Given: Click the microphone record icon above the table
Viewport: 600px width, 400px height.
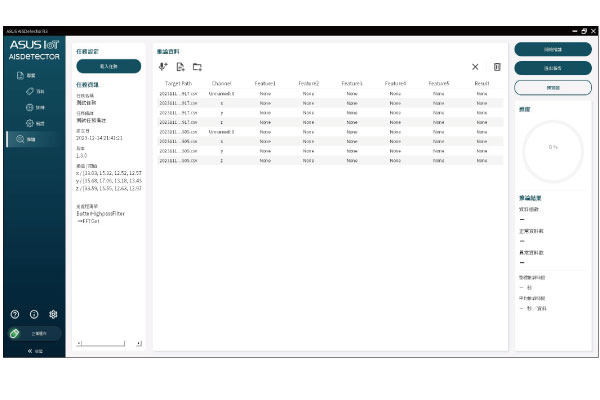Looking at the screenshot, I should point(163,67).
